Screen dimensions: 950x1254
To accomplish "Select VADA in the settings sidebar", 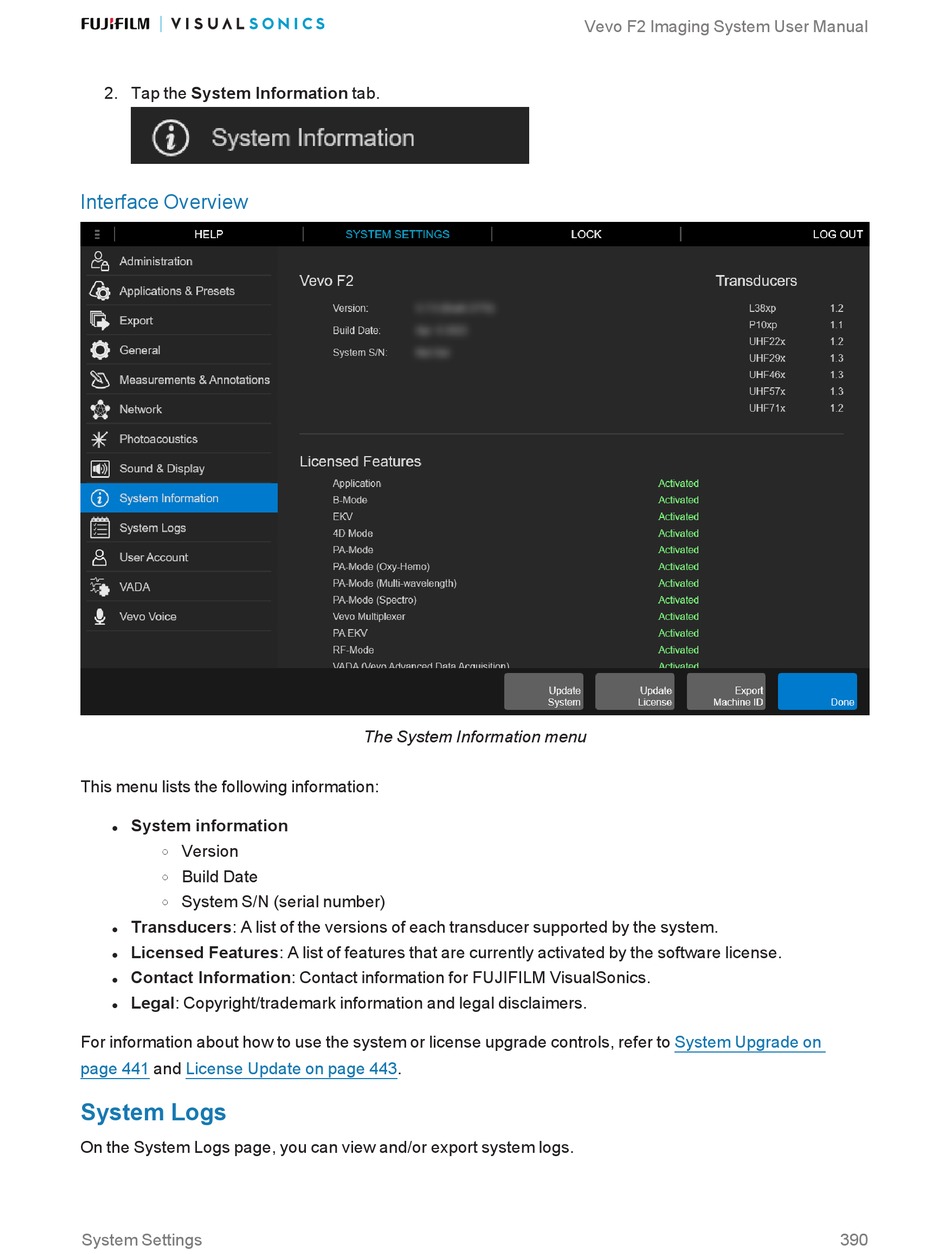I will 179,587.
